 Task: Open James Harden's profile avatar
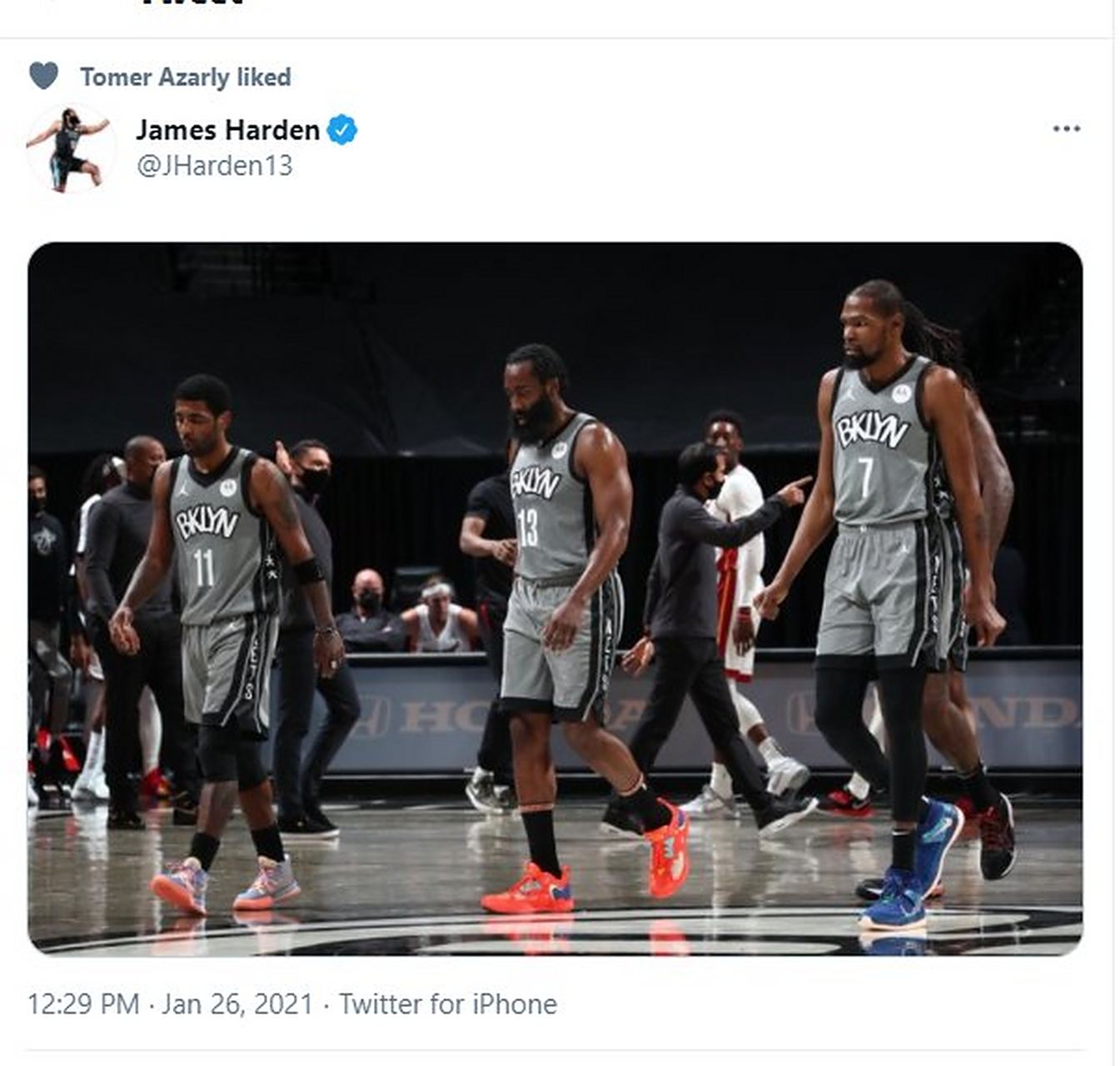click(x=71, y=148)
